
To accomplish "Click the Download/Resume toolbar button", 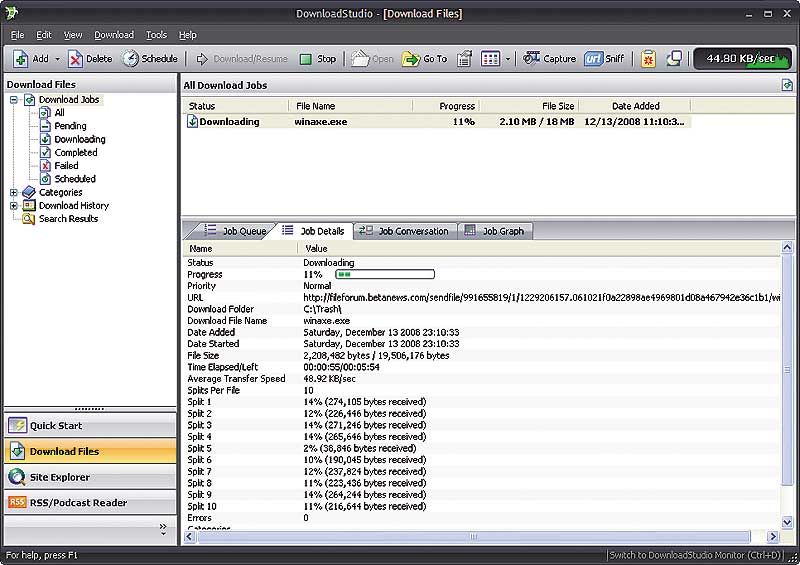I will coord(242,59).
